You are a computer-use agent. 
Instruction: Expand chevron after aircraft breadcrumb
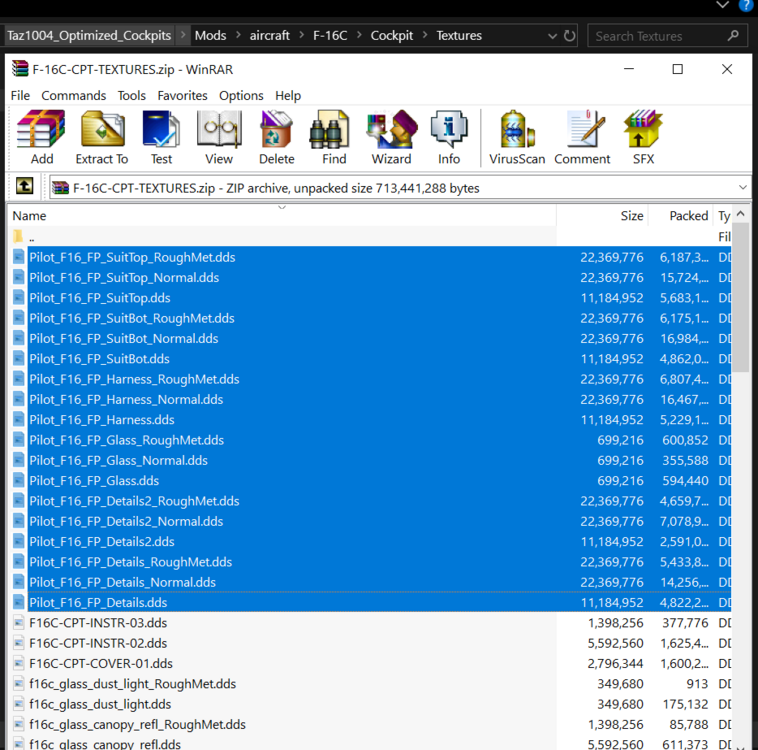tap(301, 35)
